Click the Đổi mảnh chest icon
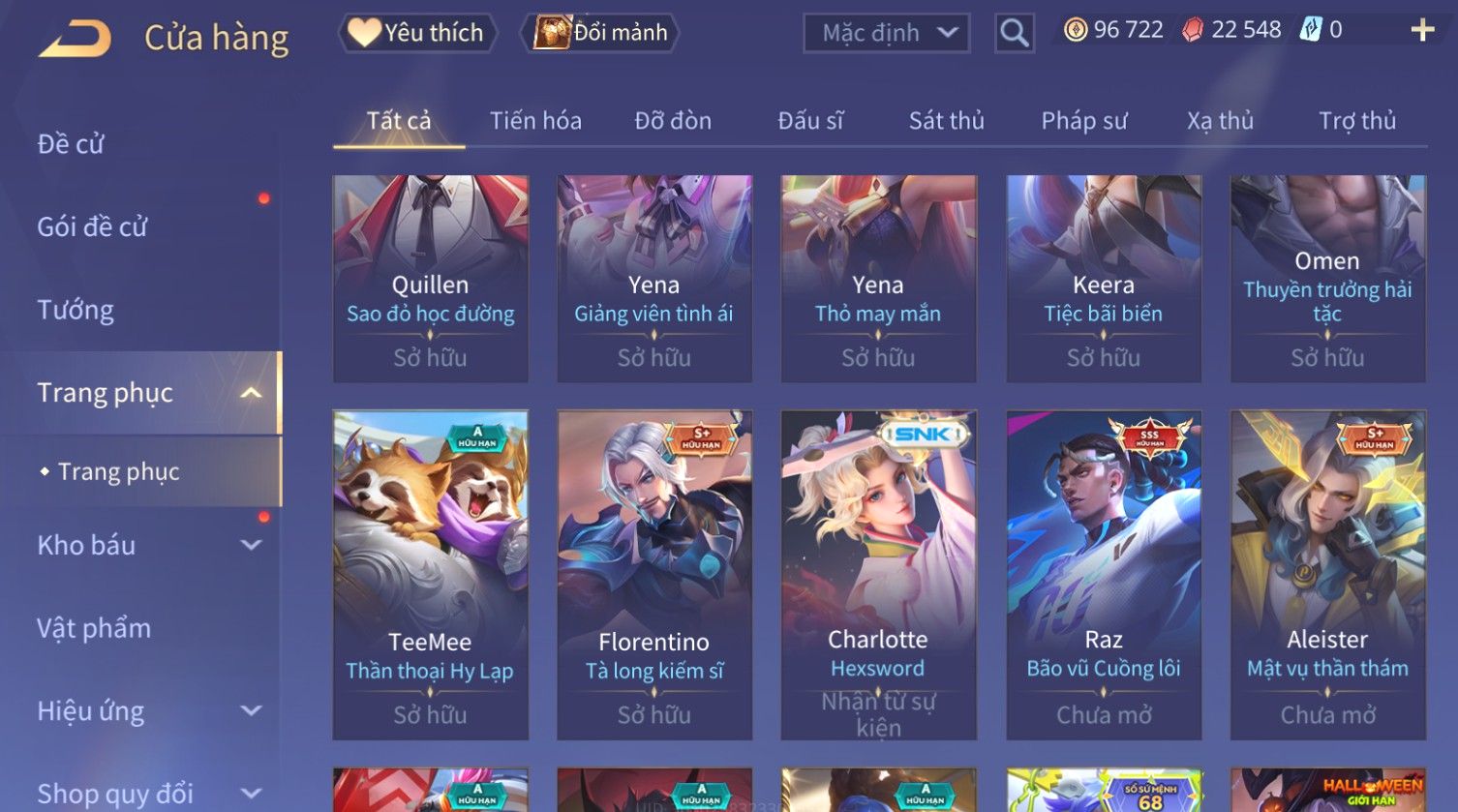The height and width of the screenshot is (812, 1458). point(552,33)
